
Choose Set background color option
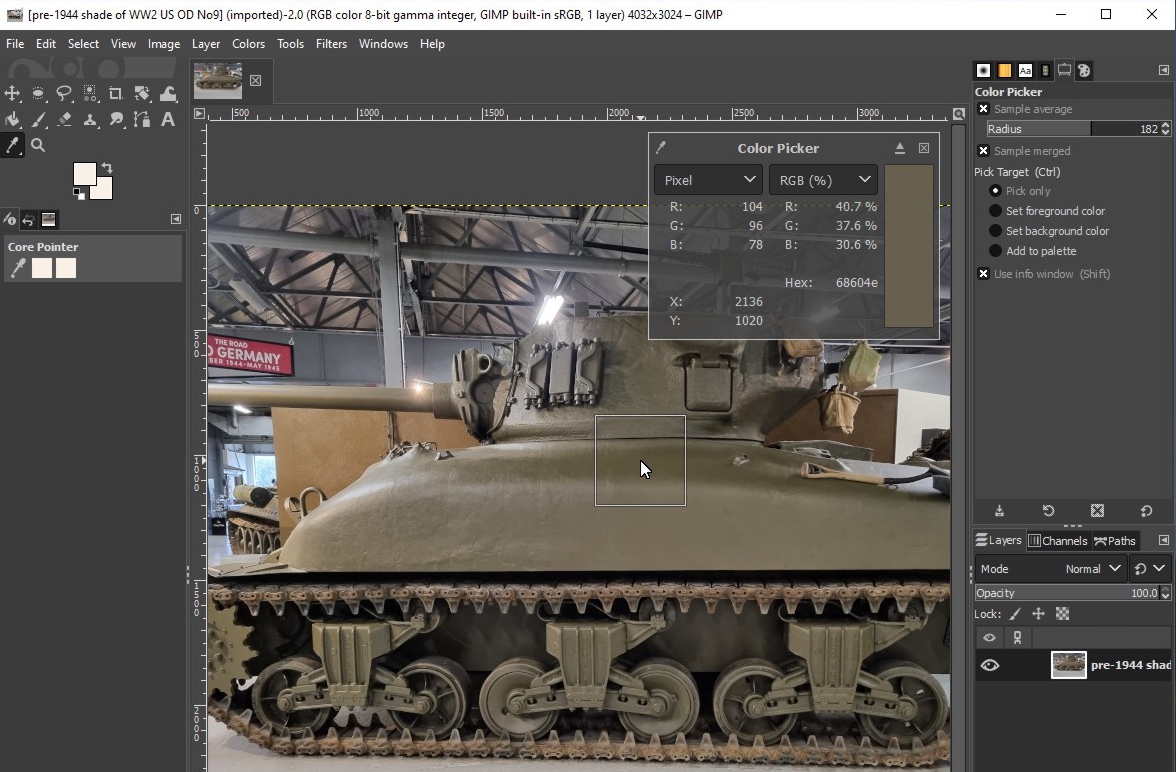tap(995, 231)
